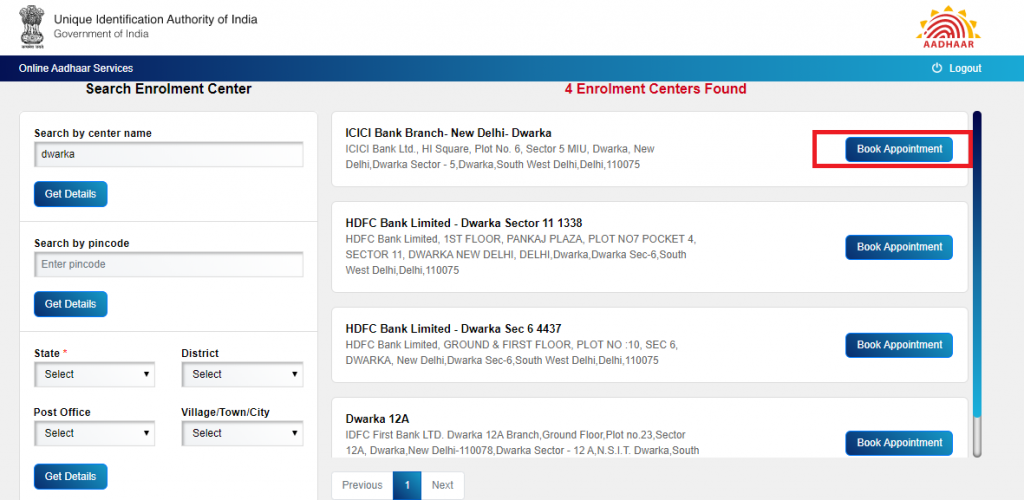
Task: Book Appointment at HDFC Dwarka Sector 11 1338
Action: (899, 247)
